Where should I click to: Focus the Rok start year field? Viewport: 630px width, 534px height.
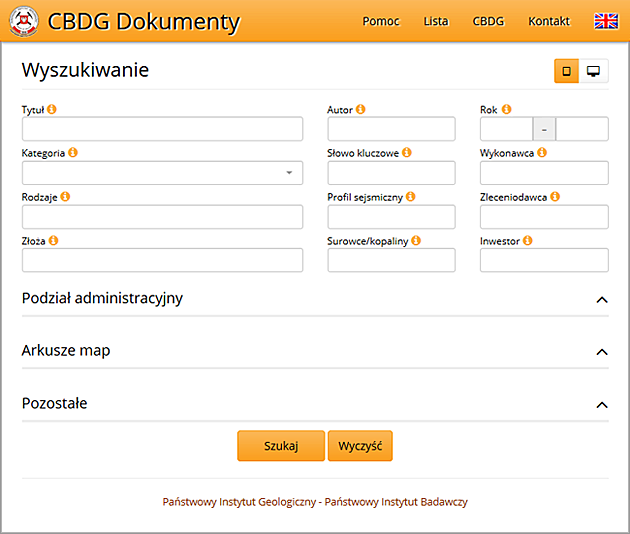(506, 129)
